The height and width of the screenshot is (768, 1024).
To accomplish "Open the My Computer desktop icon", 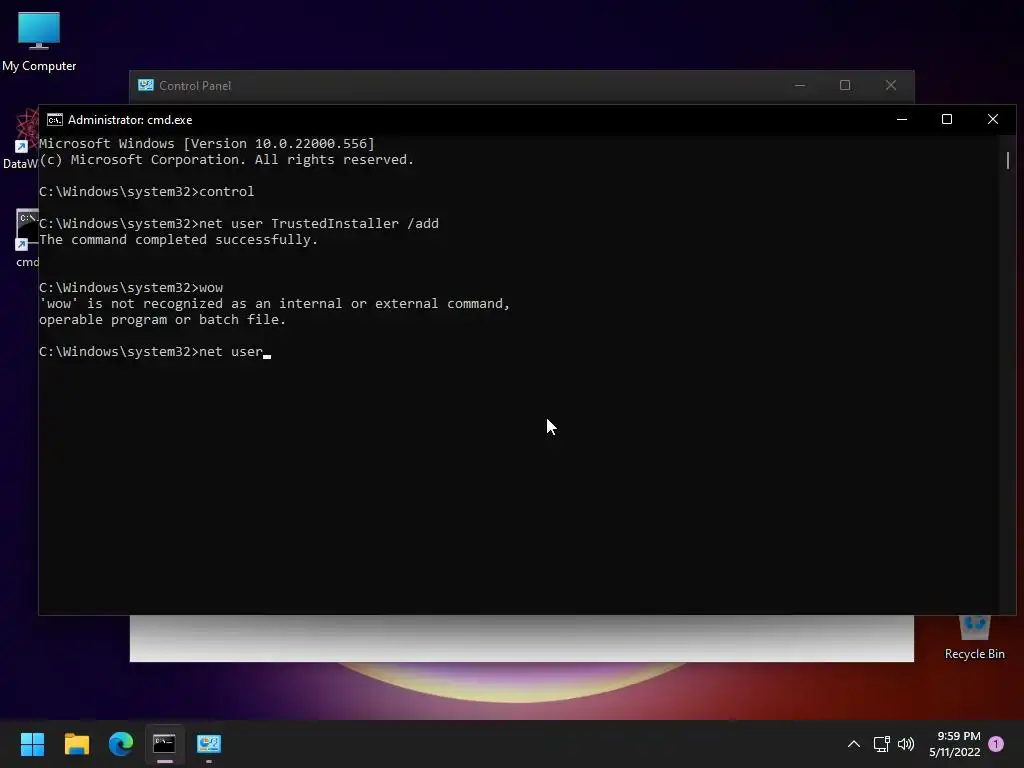I will (39, 40).
